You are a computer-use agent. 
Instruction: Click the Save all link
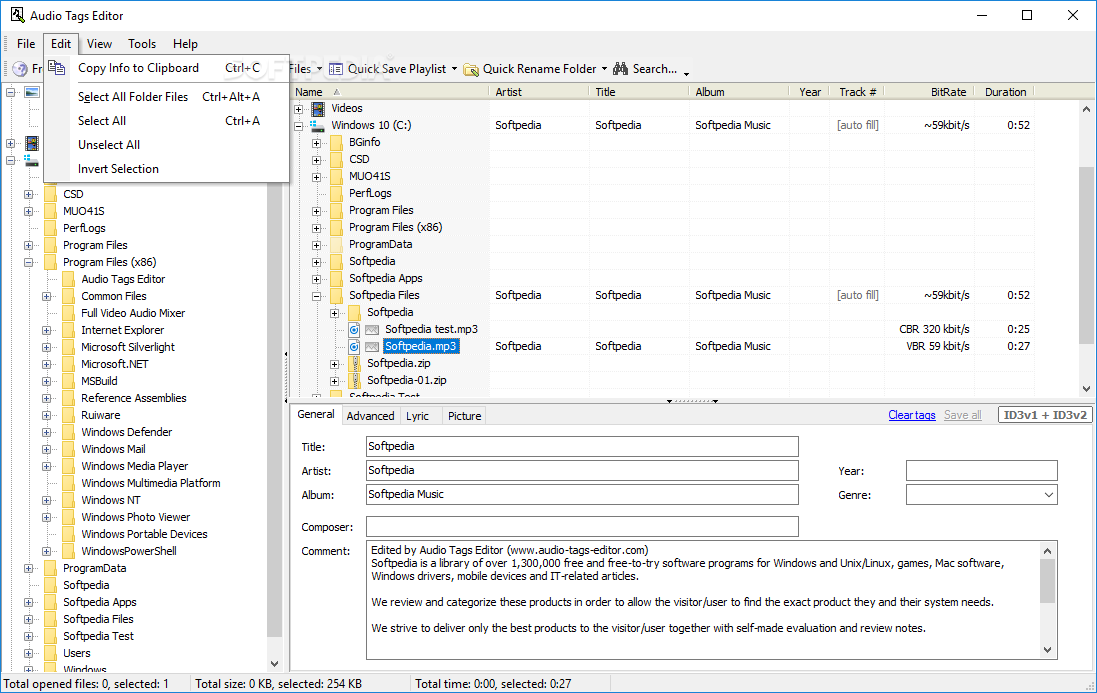(963, 415)
